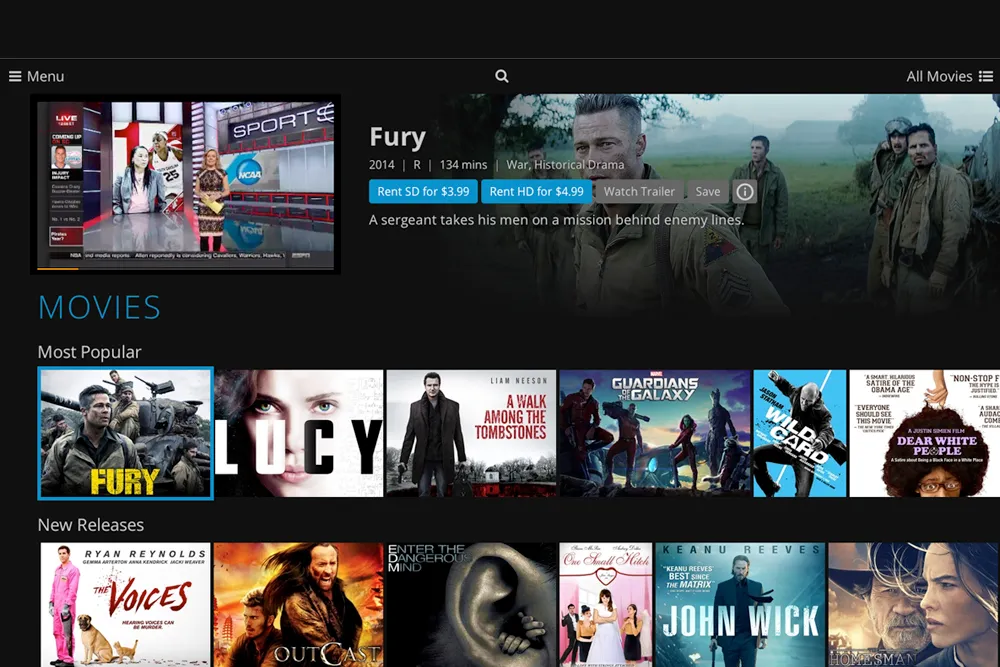Screen dimensions: 1000x667
Task: Click the All Movies list icon
Action: pos(986,76)
